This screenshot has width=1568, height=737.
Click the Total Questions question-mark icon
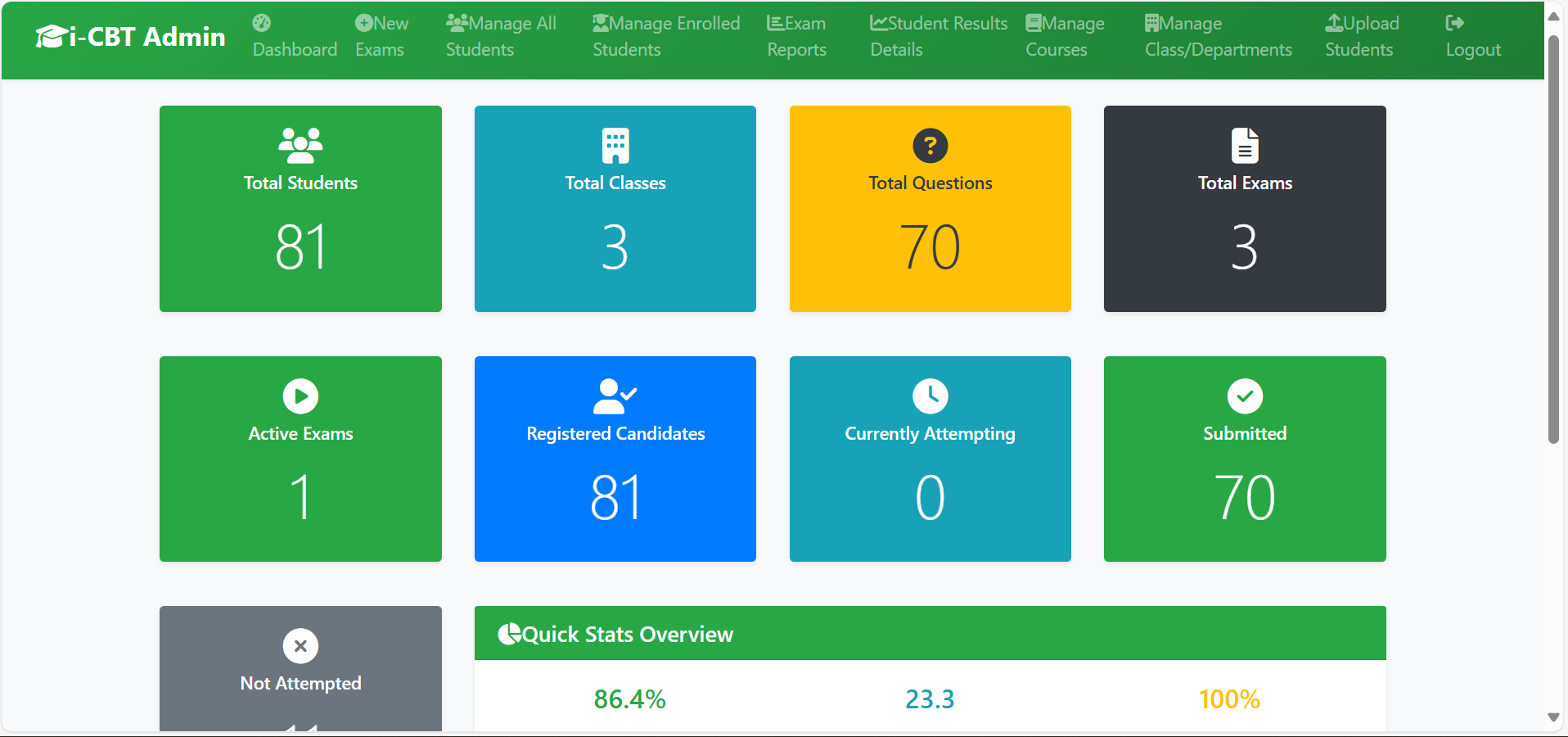tap(930, 146)
